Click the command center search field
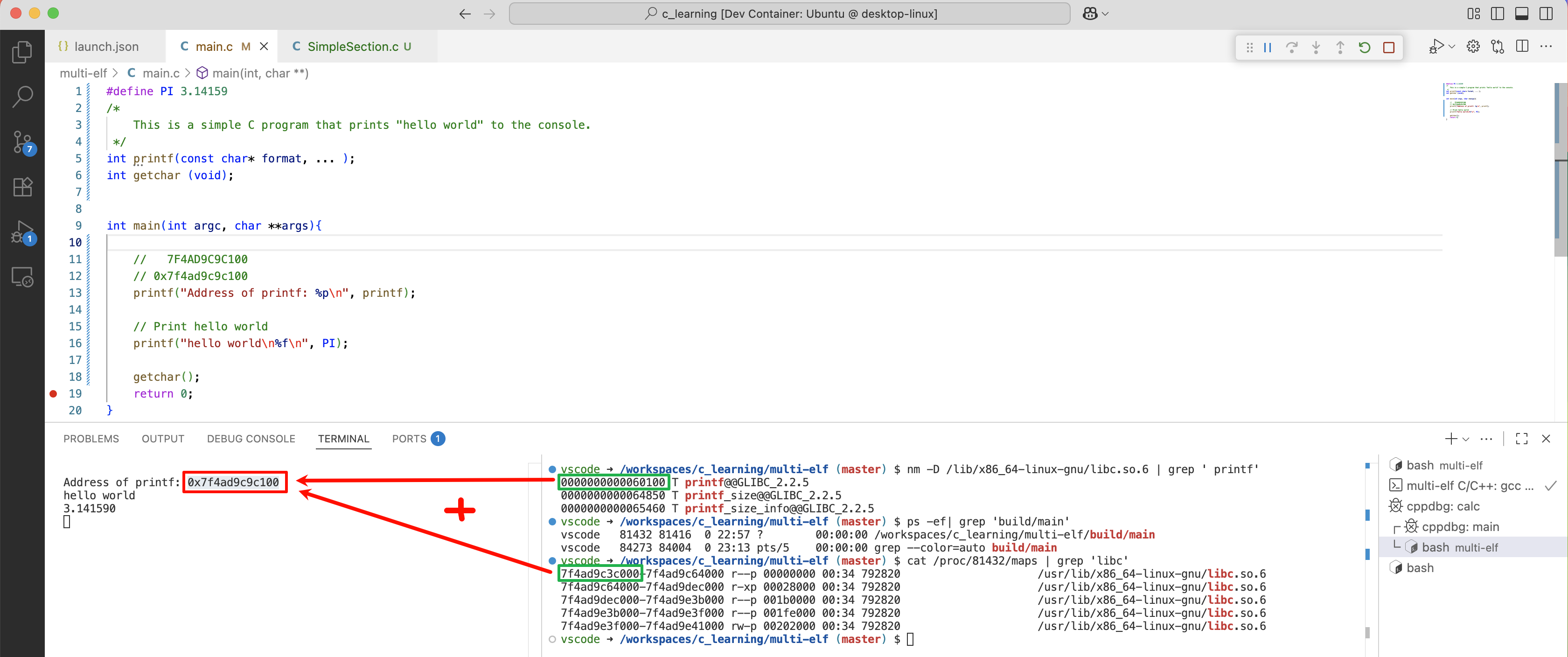This screenshot has height=657, width=1568. (x=789, y=14)
